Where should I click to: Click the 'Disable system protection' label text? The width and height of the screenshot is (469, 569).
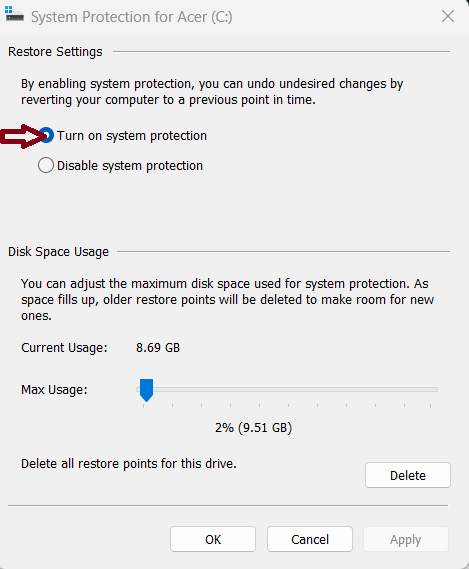[130, 166]
